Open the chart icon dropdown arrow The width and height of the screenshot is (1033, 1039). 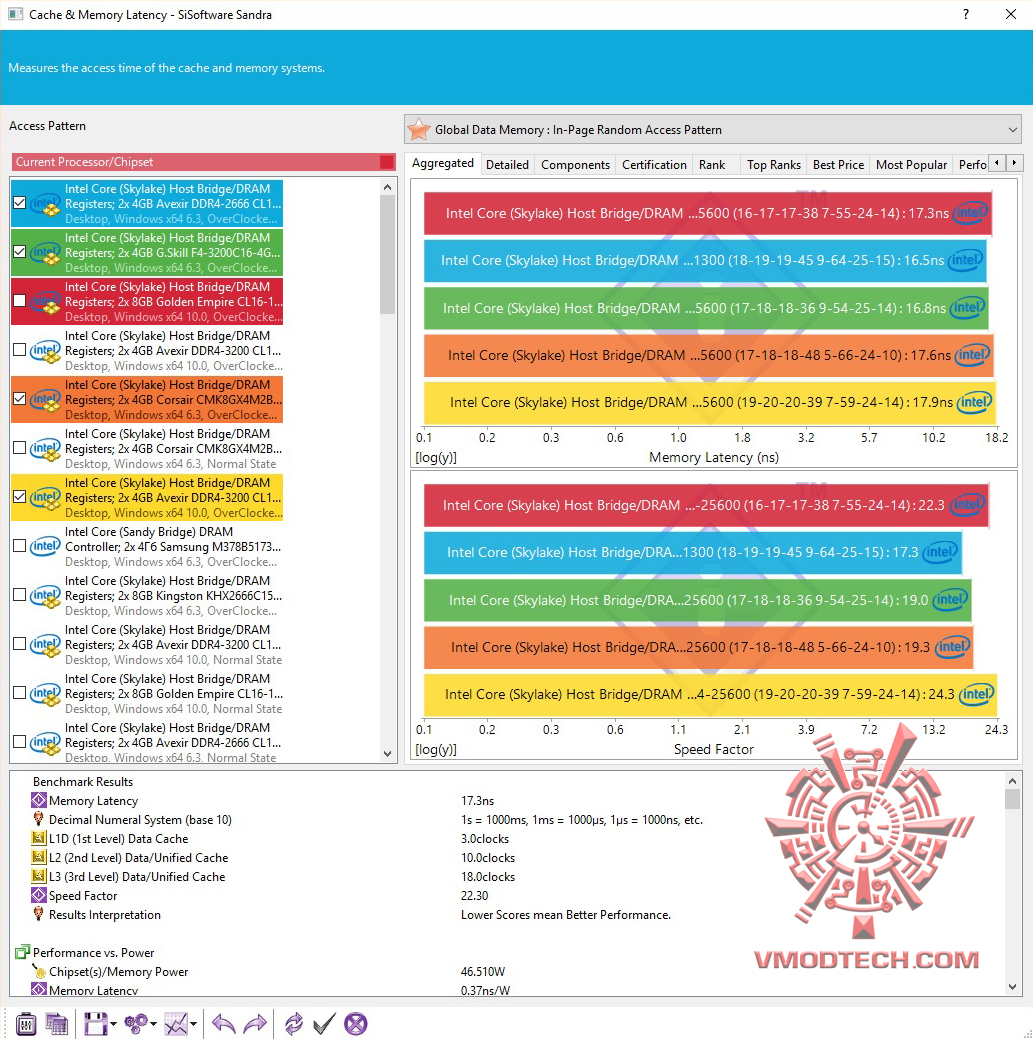coord(193,1024)
